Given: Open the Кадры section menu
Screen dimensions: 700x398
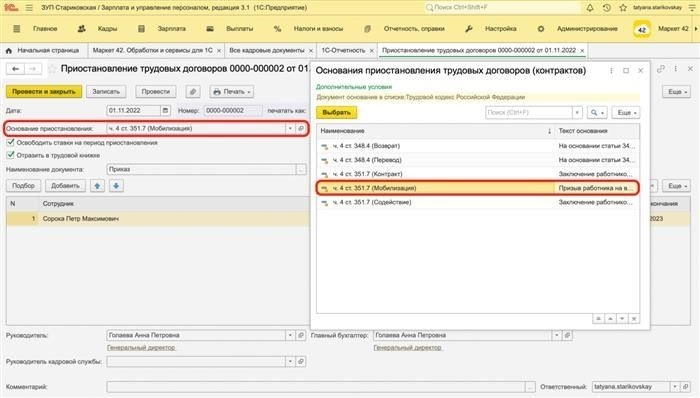Looking at the screenshot, I should tap(107, 29).
